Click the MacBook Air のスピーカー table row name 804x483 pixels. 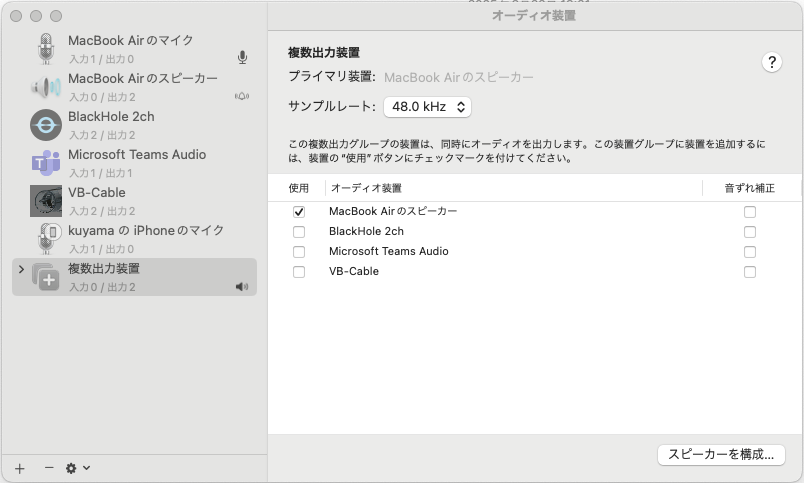393,211
